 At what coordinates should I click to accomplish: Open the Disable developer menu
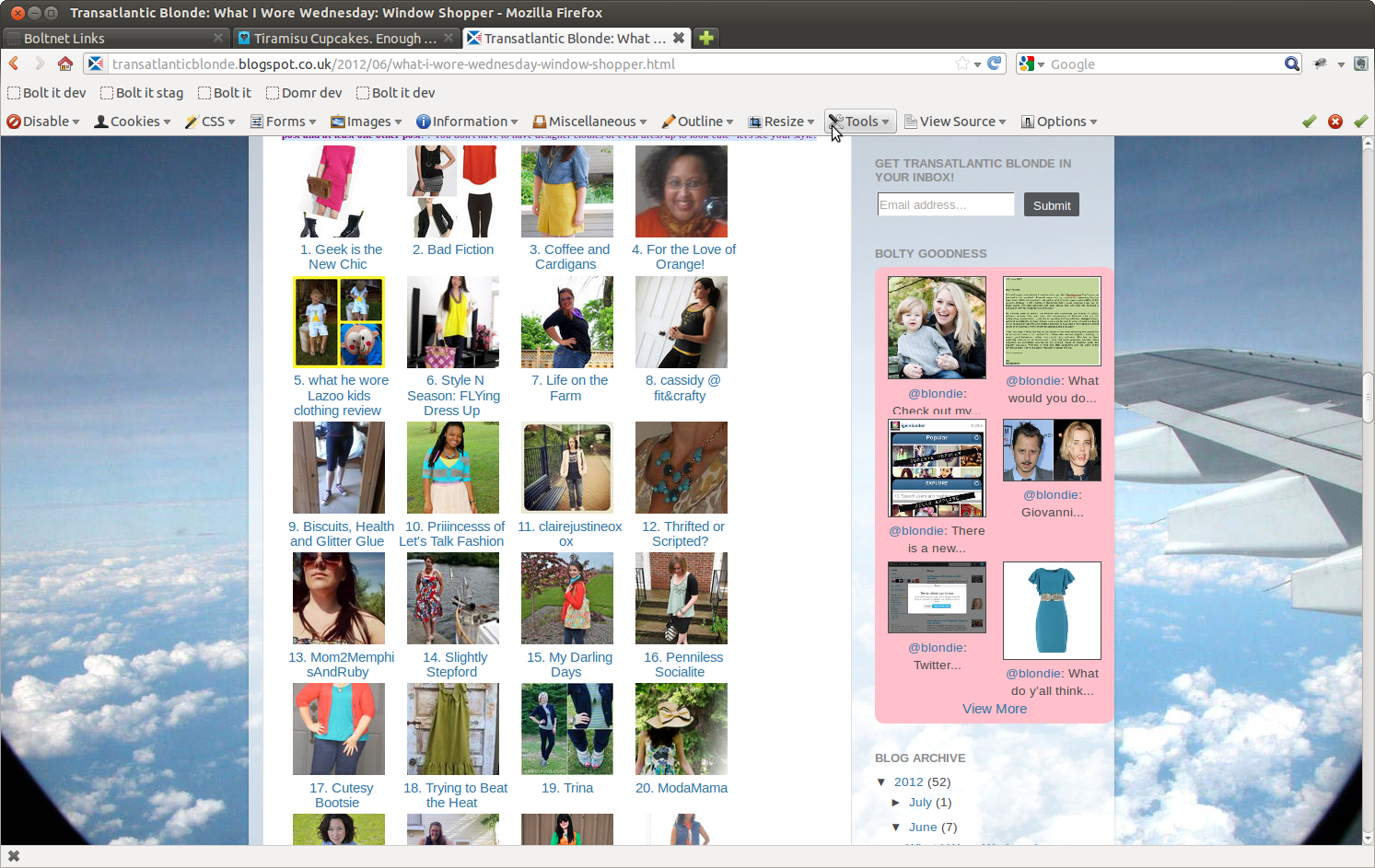pyautogui.click(x=43, y=122)
